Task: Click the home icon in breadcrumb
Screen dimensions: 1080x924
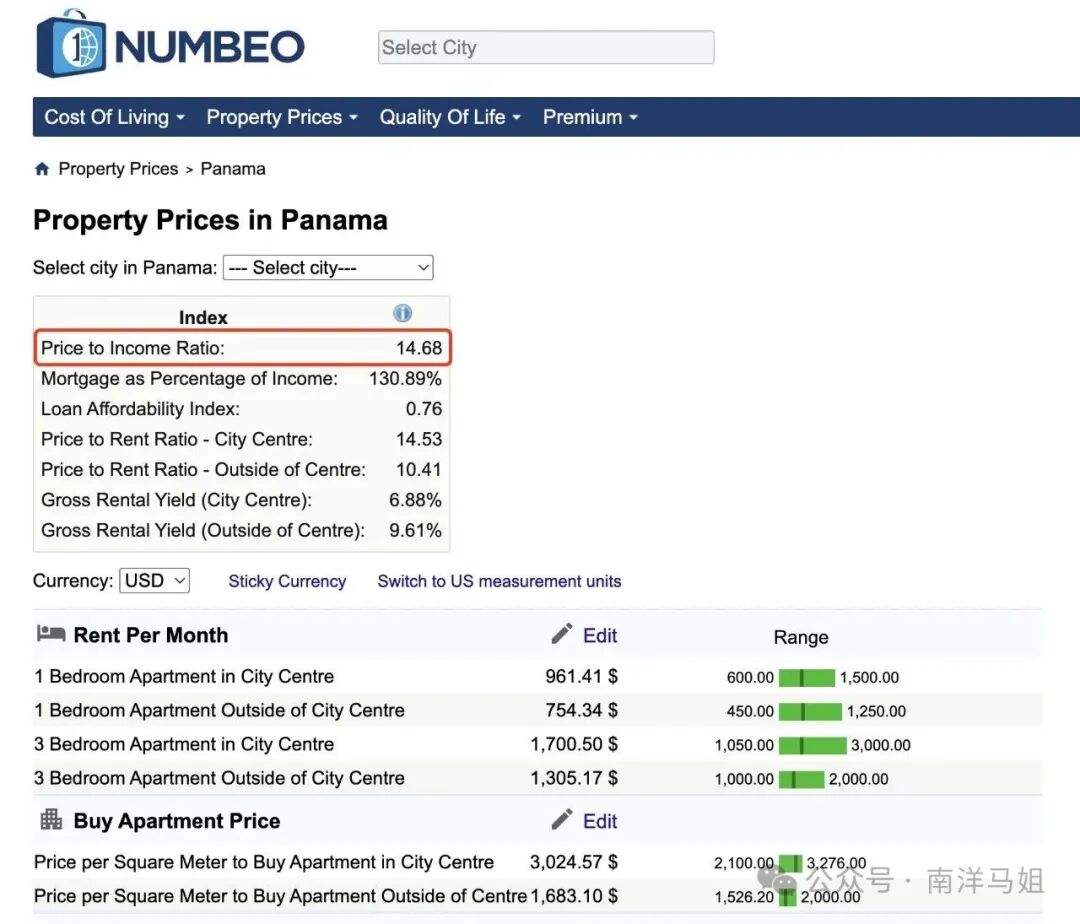Action: 42,169
